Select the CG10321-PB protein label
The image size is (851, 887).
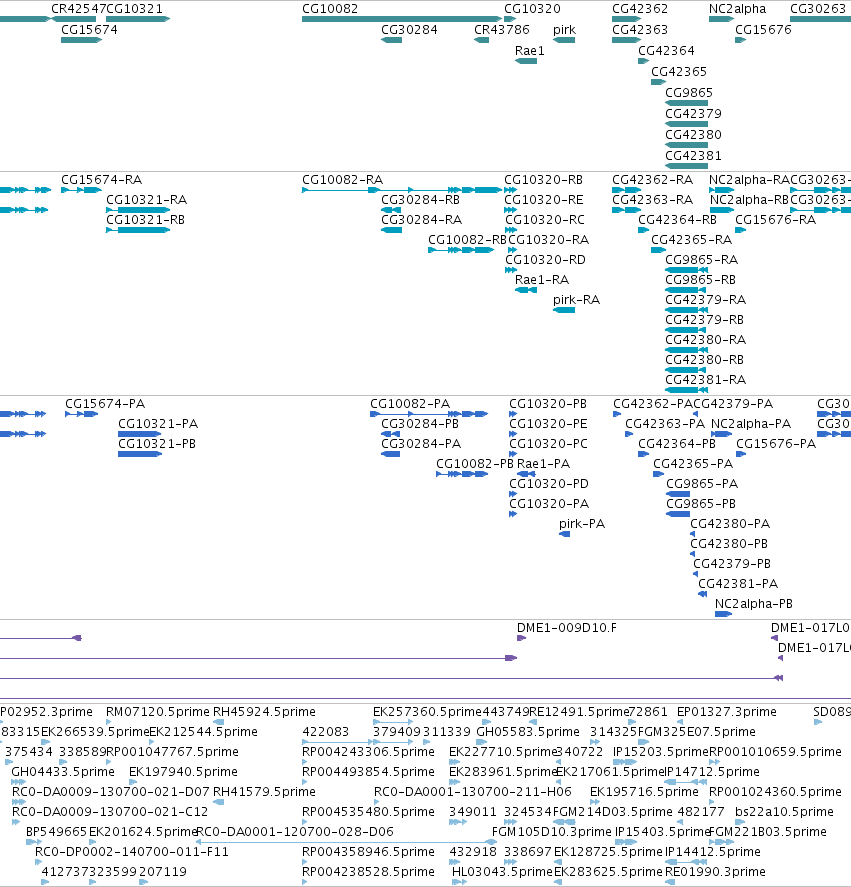[157, 444]
